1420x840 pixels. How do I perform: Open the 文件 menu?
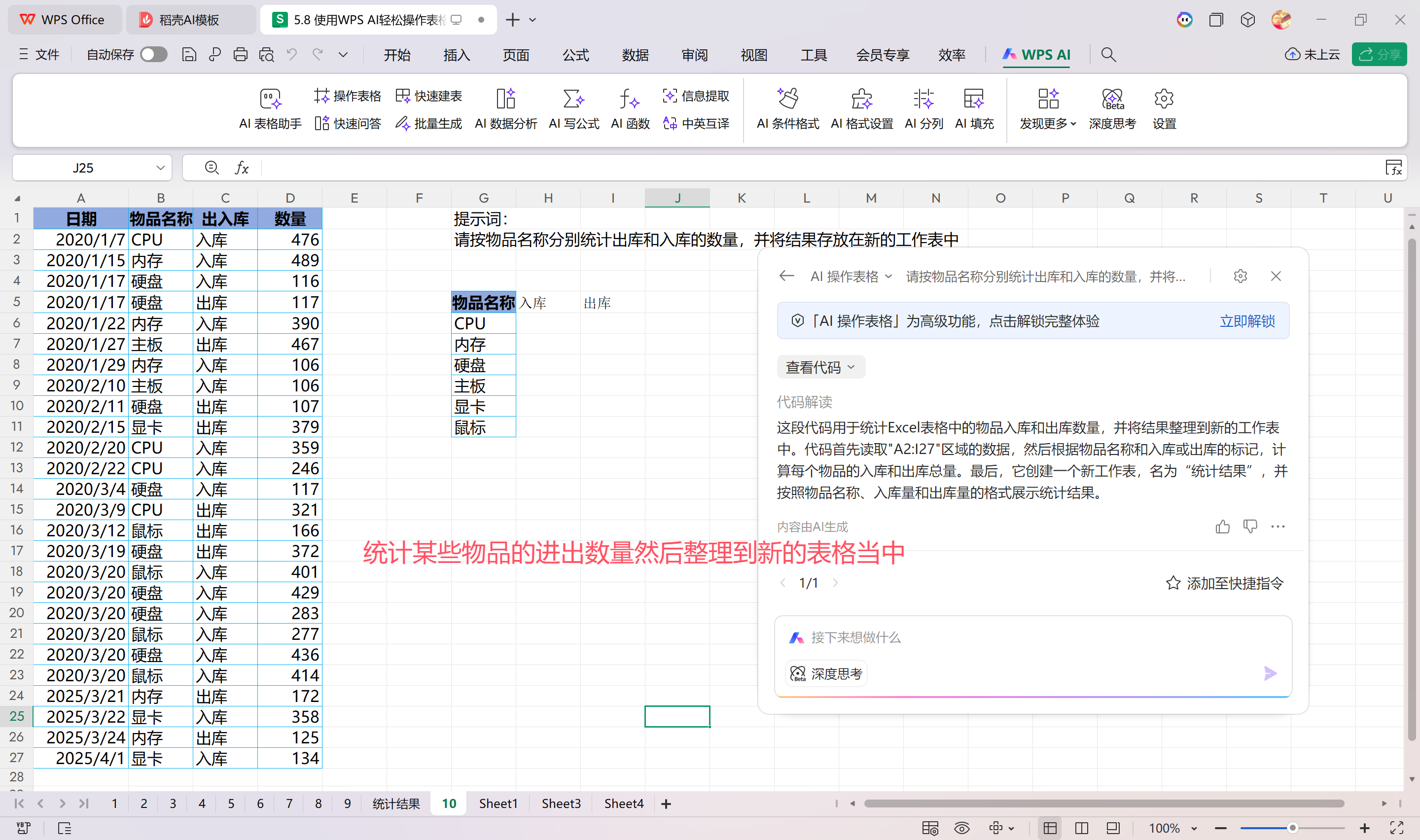pos(38,54)
